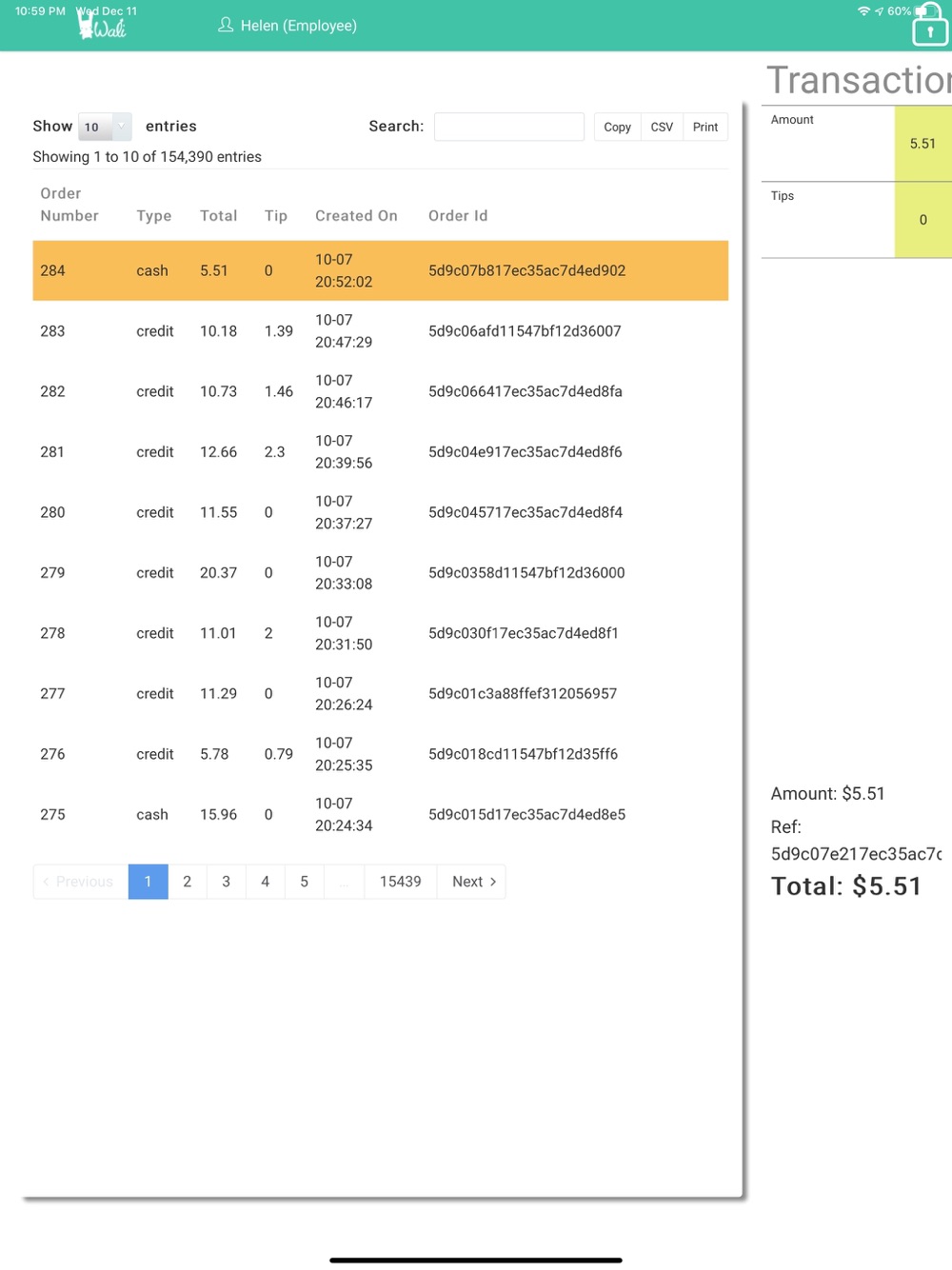Click order id 5d9c0358d11547bf12d36000
The width and height of the screenshot is (952, 1270).
[x=526, y=573]
